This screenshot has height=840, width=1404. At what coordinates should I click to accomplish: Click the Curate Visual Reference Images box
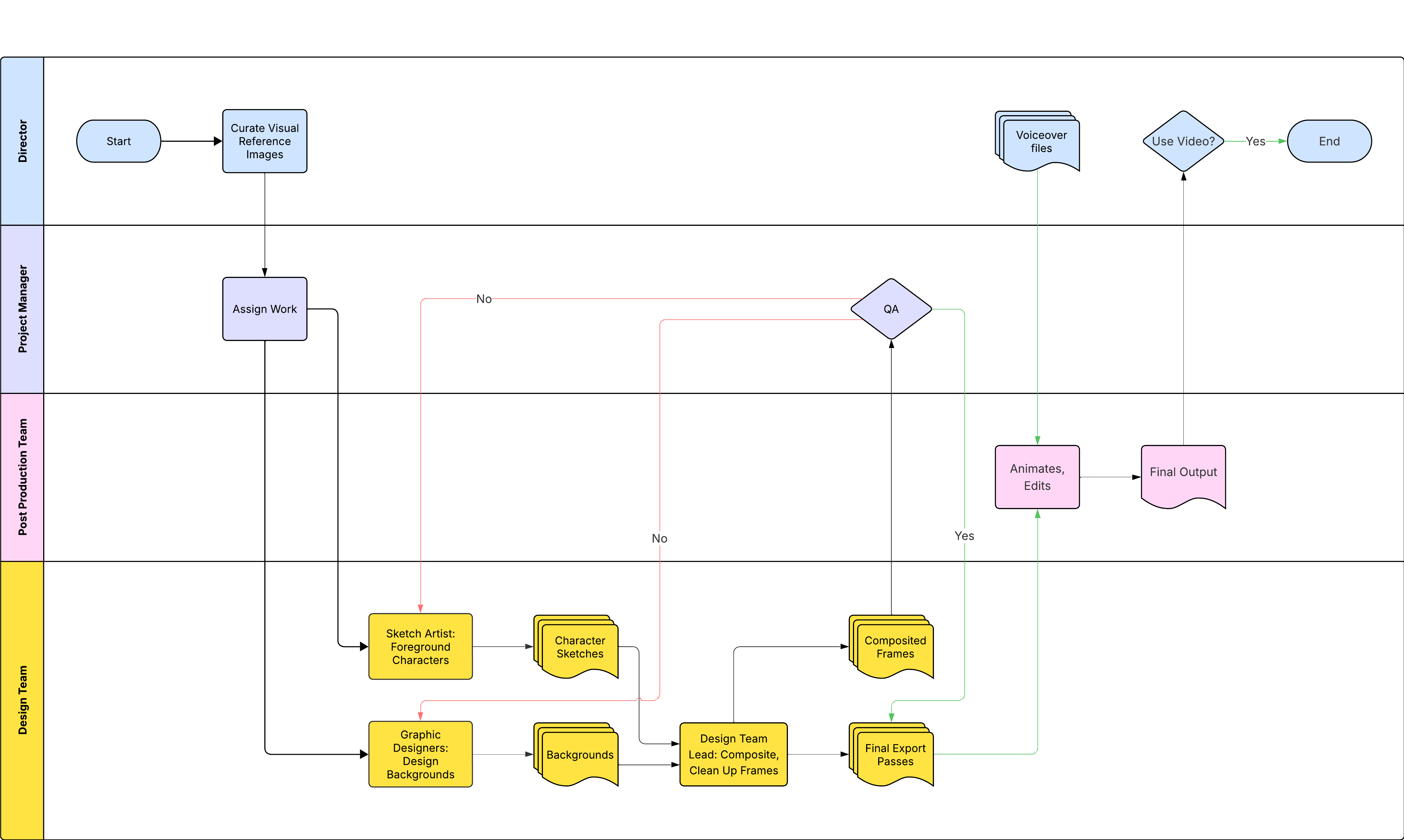264,141
